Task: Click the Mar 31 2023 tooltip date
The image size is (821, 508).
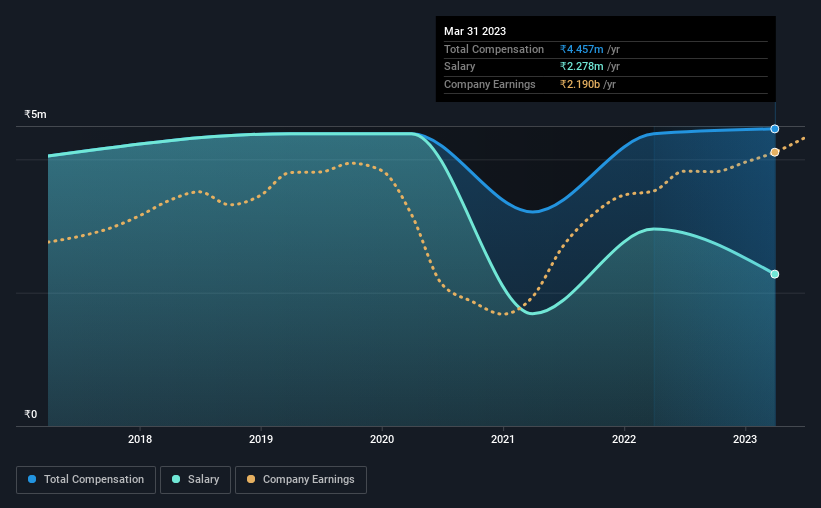Action: [x=475, y=31]
